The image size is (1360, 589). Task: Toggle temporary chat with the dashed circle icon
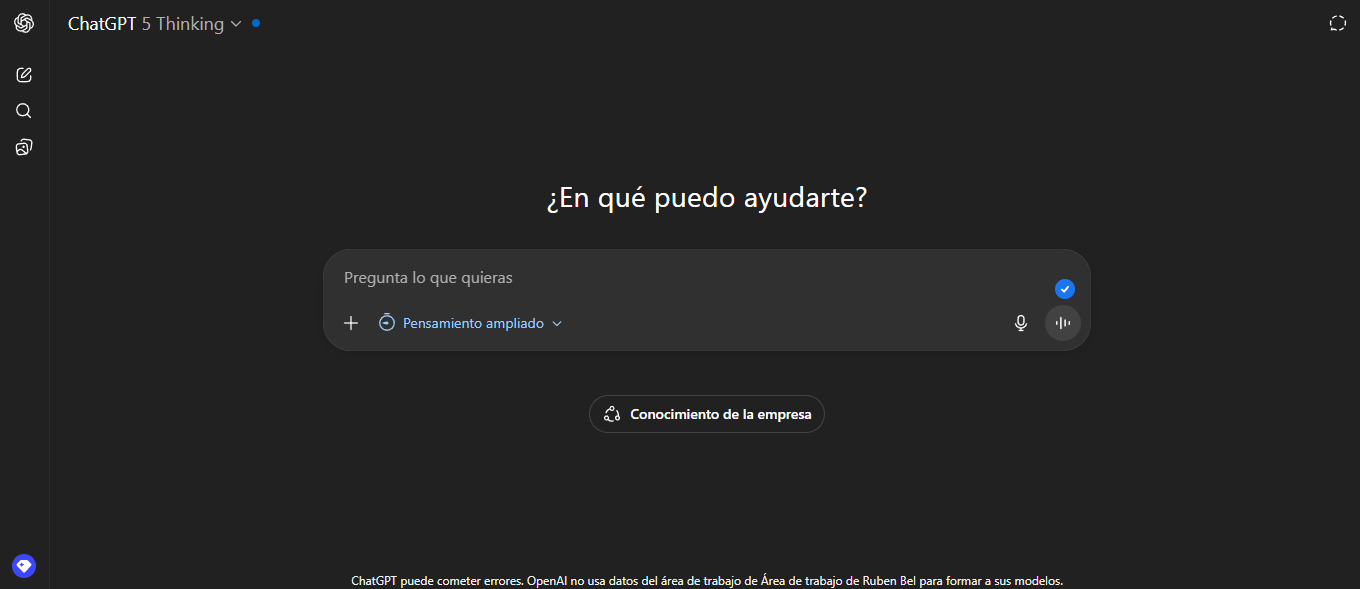[x=1337, y=24]
